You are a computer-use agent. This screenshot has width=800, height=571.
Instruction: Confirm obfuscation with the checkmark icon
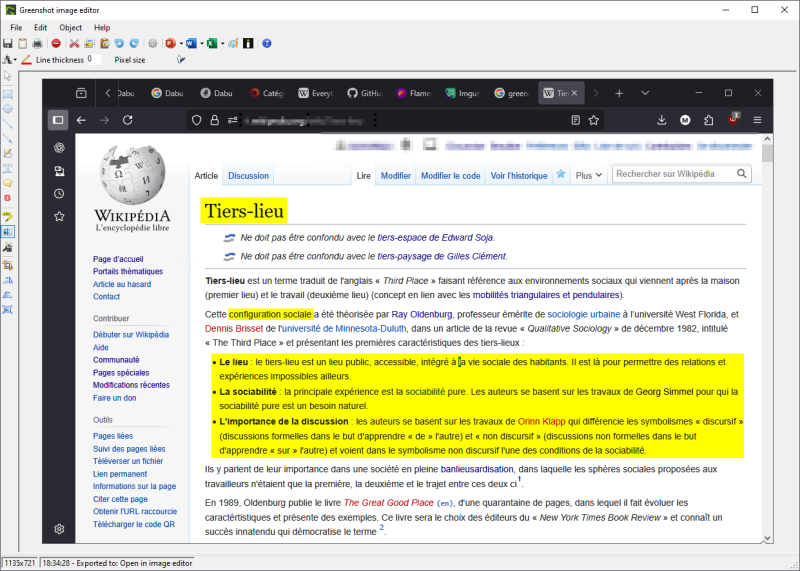point(181,59)
